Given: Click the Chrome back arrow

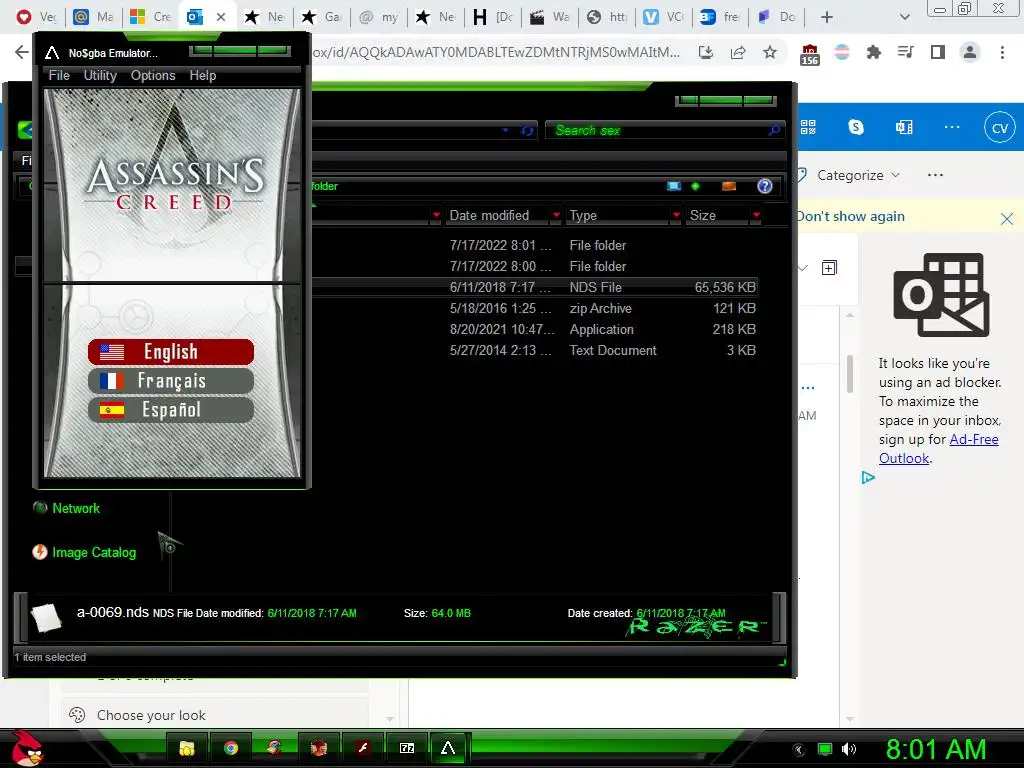Looking at the screenshot, I should 22,52.
